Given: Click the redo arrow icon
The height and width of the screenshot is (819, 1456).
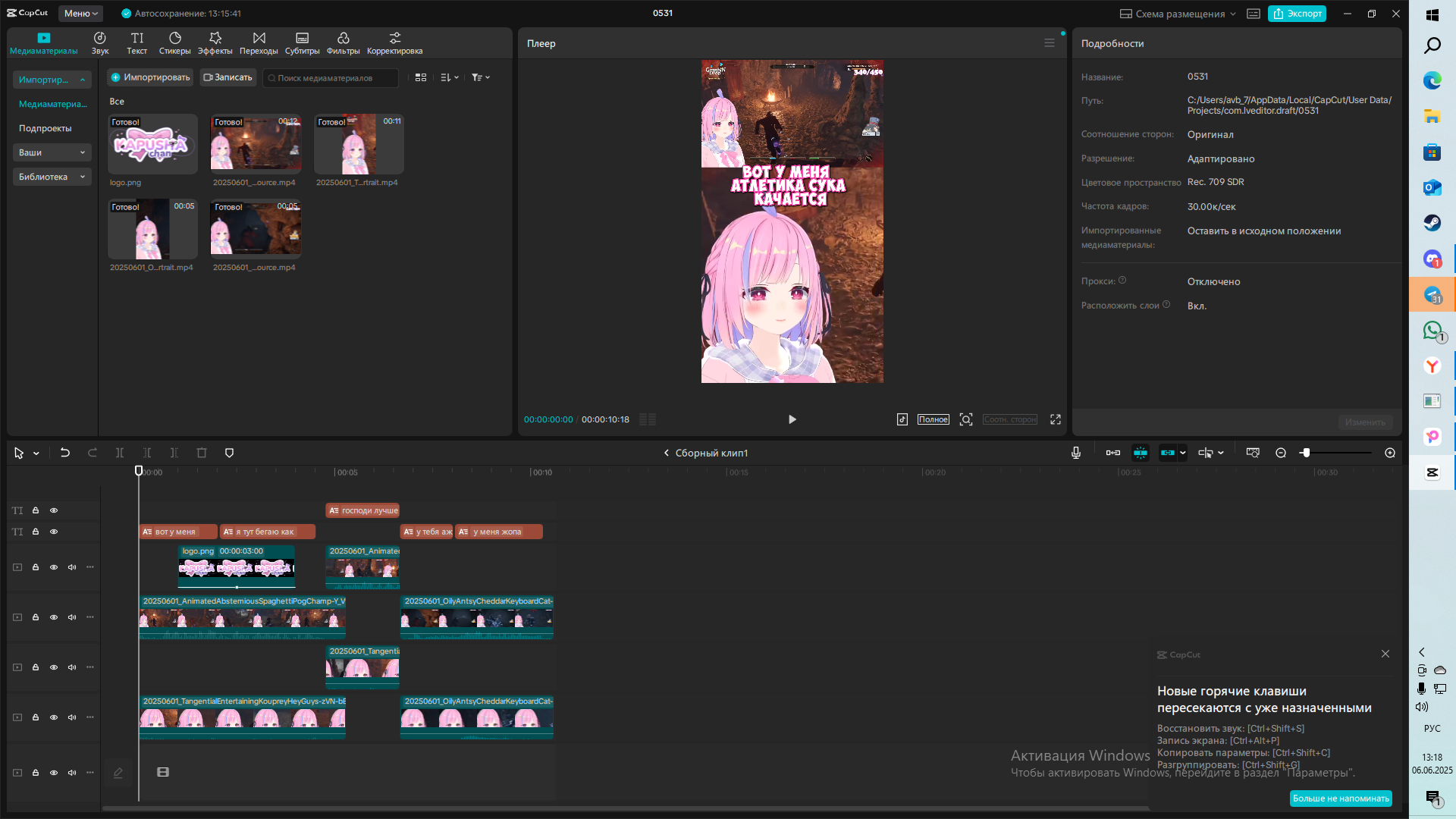Looking at the screenshot, I should tap(93, 453).
